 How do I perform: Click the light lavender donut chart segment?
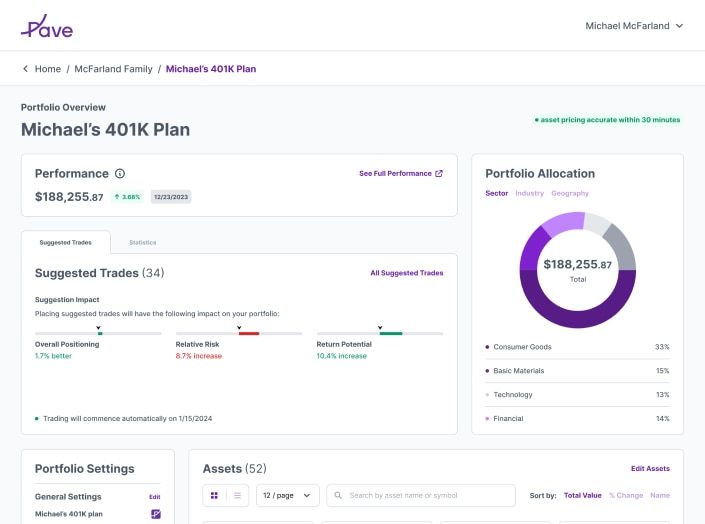point(563,223)
